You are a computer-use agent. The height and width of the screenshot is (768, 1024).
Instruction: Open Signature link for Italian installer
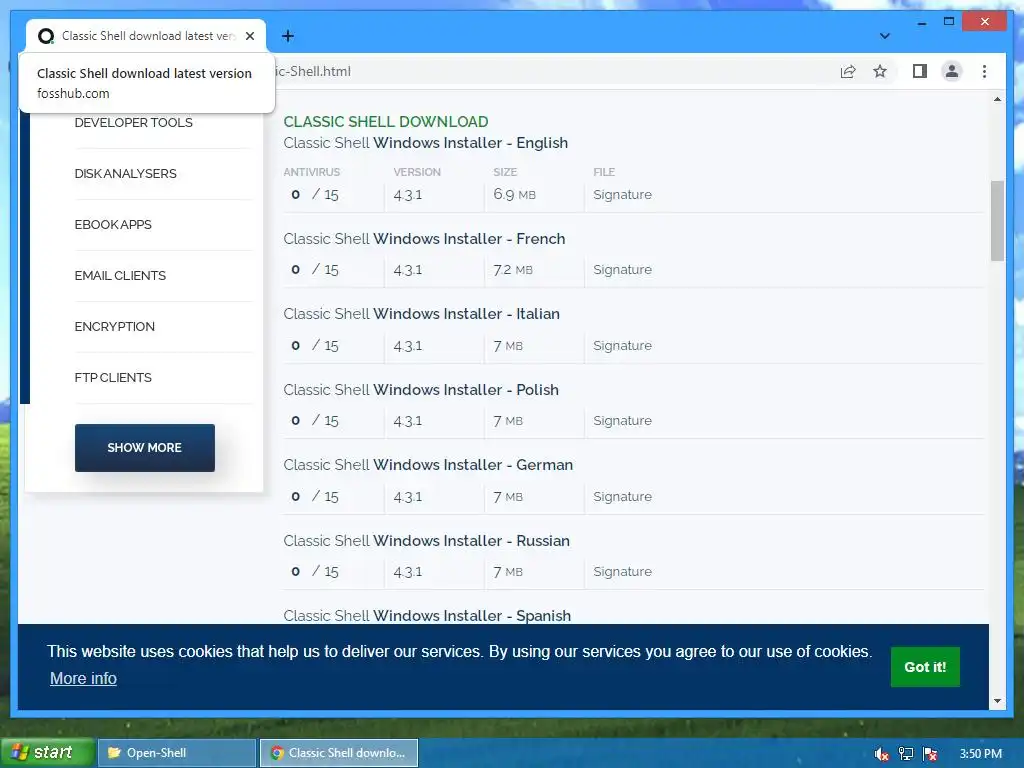pos(622,345)
